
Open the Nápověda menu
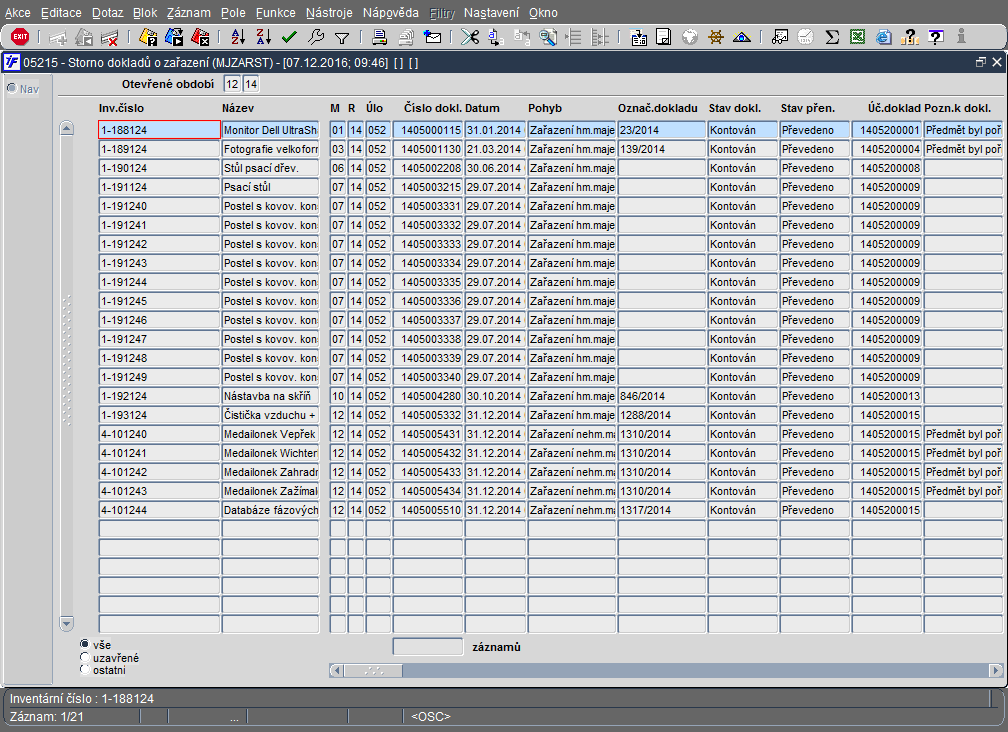pos(390,12)
